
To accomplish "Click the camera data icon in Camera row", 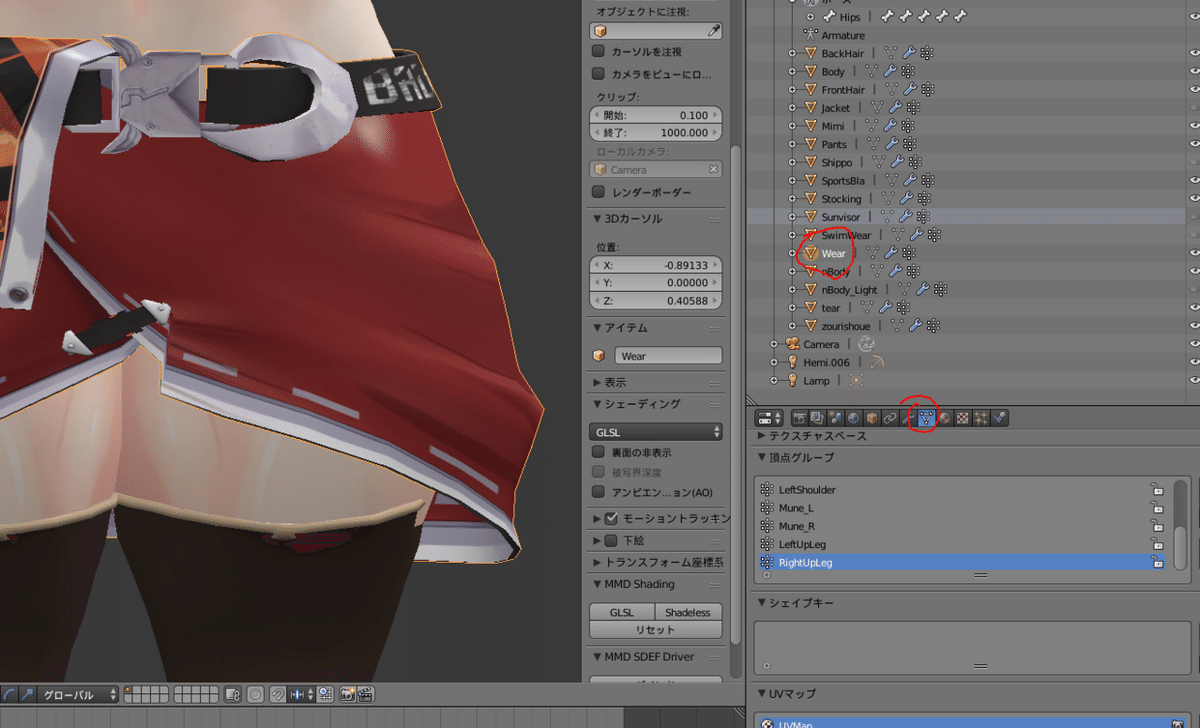I will coord(866,344).
